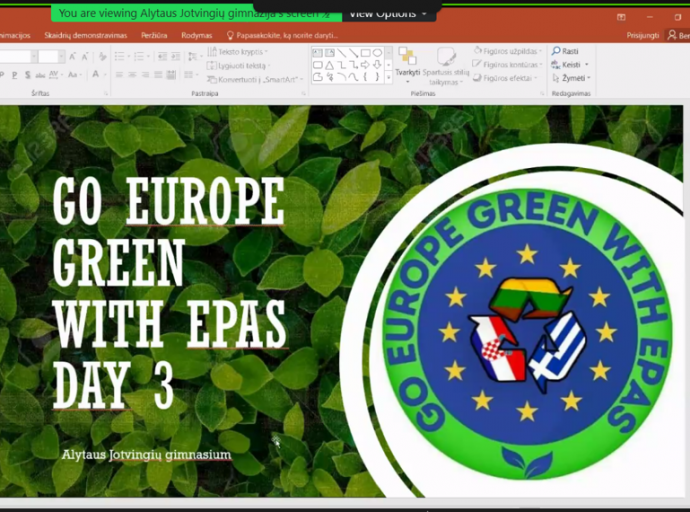Align paragraph text to the right
Screen dimensions: 690x512
click(145, 75)
